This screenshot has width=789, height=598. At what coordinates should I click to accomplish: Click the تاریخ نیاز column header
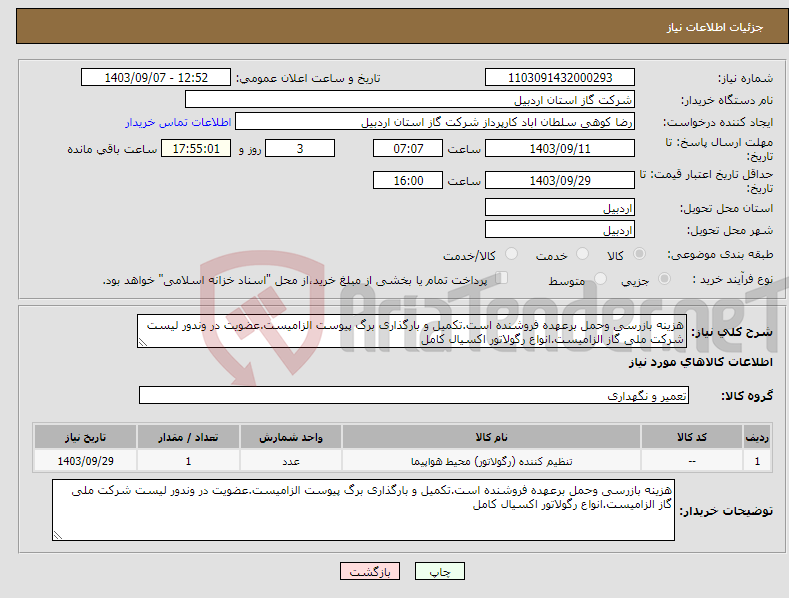coord(86,437)
